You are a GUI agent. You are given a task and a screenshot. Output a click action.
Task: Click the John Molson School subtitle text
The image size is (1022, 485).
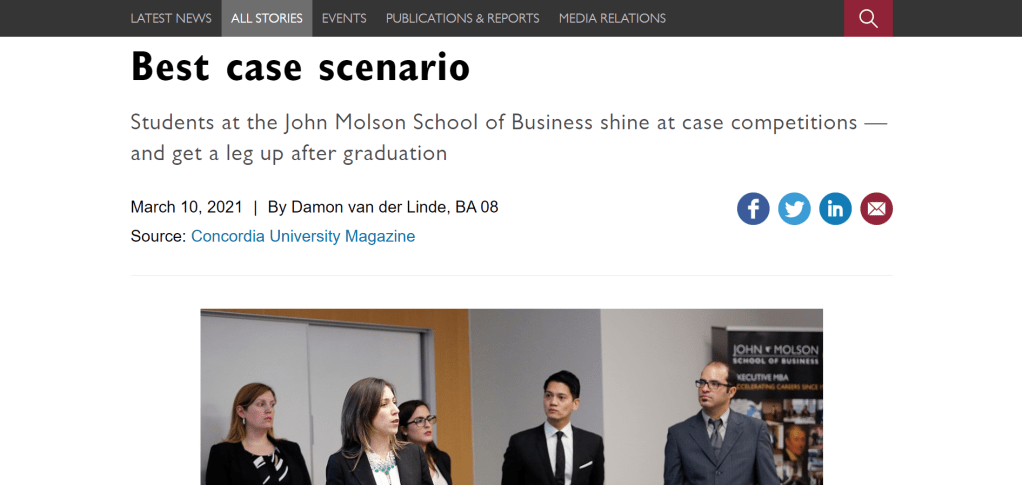(x=508, y=138)
